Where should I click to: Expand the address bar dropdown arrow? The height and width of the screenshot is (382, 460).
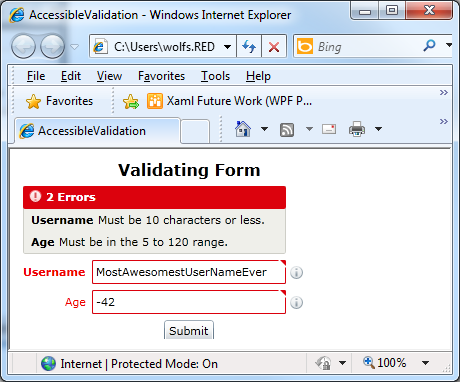point(227,47)
